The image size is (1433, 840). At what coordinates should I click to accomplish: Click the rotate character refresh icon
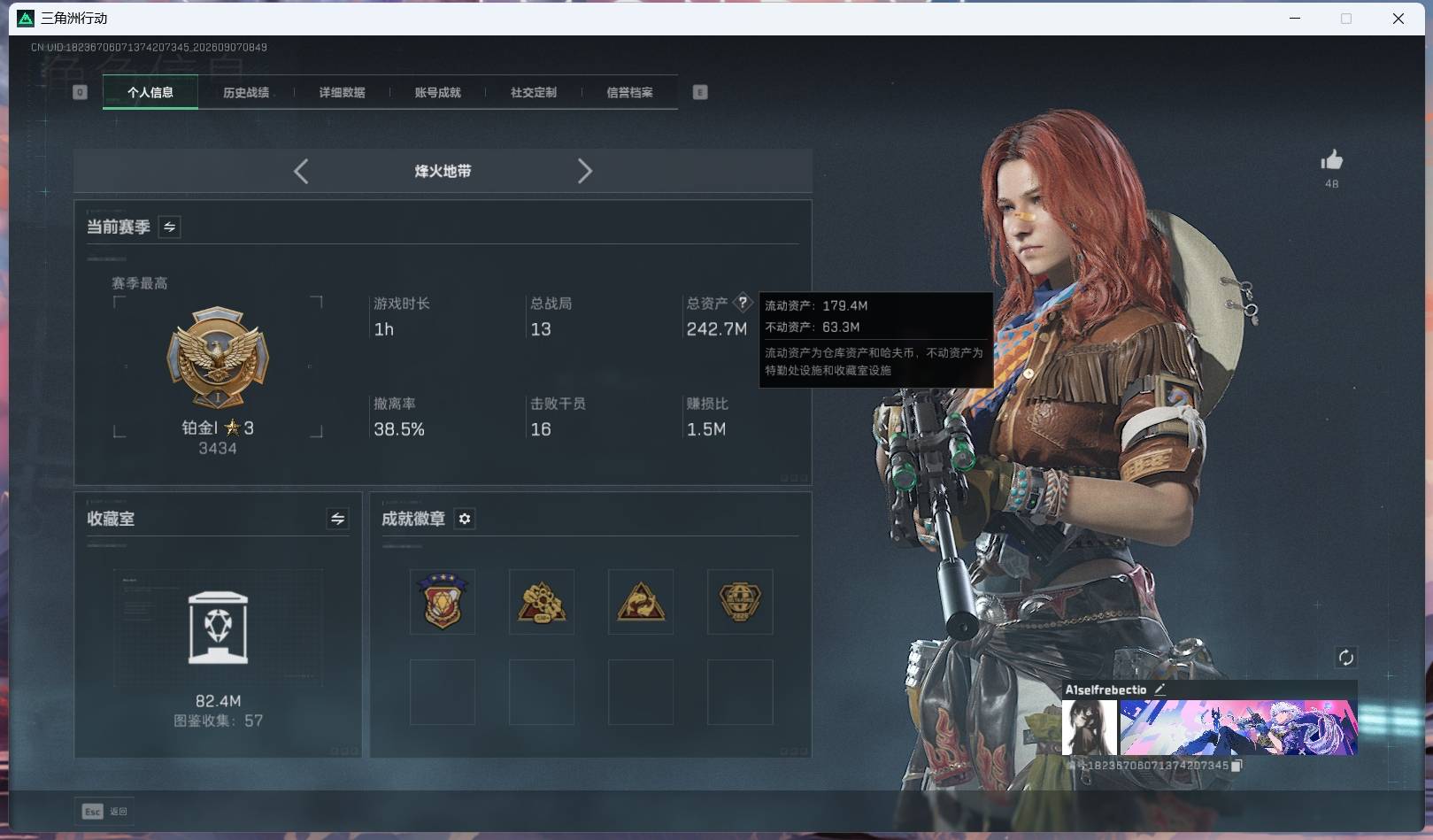(1346, 657)
